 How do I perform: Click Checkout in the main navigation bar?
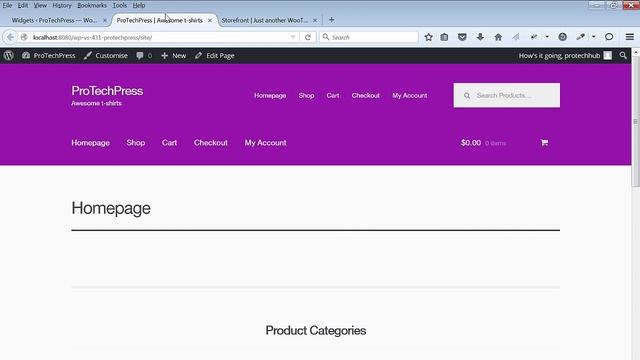pyautogui.click(x=211, y=143)
